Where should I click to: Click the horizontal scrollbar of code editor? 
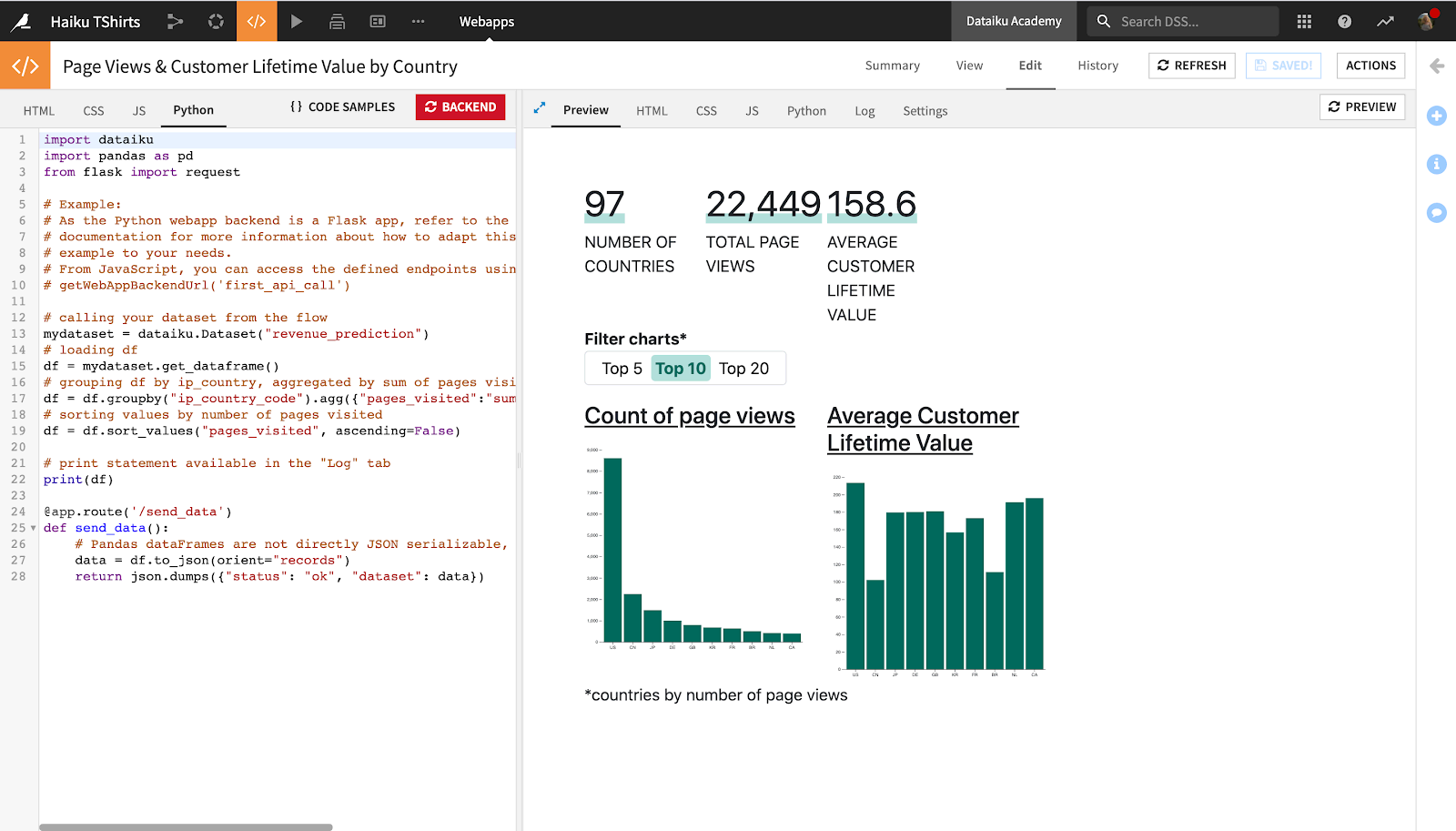(x=186, y=826)
